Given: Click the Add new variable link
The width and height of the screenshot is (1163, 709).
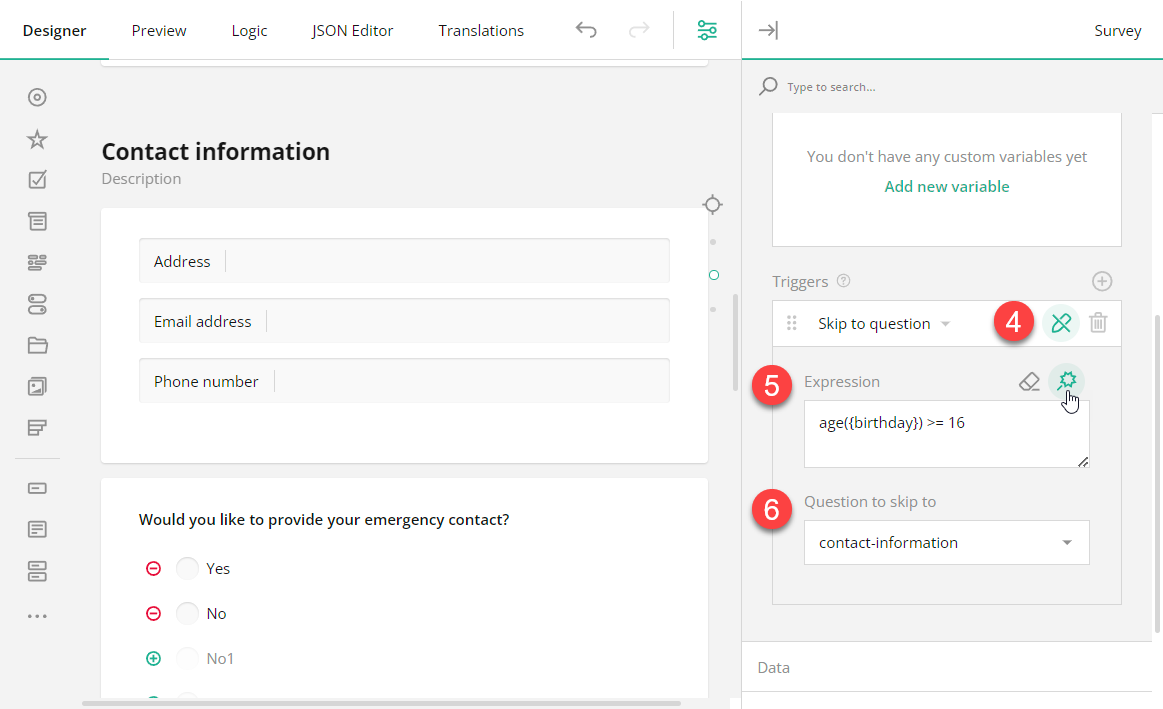Looking at the screenshot, I should [946, 186].
